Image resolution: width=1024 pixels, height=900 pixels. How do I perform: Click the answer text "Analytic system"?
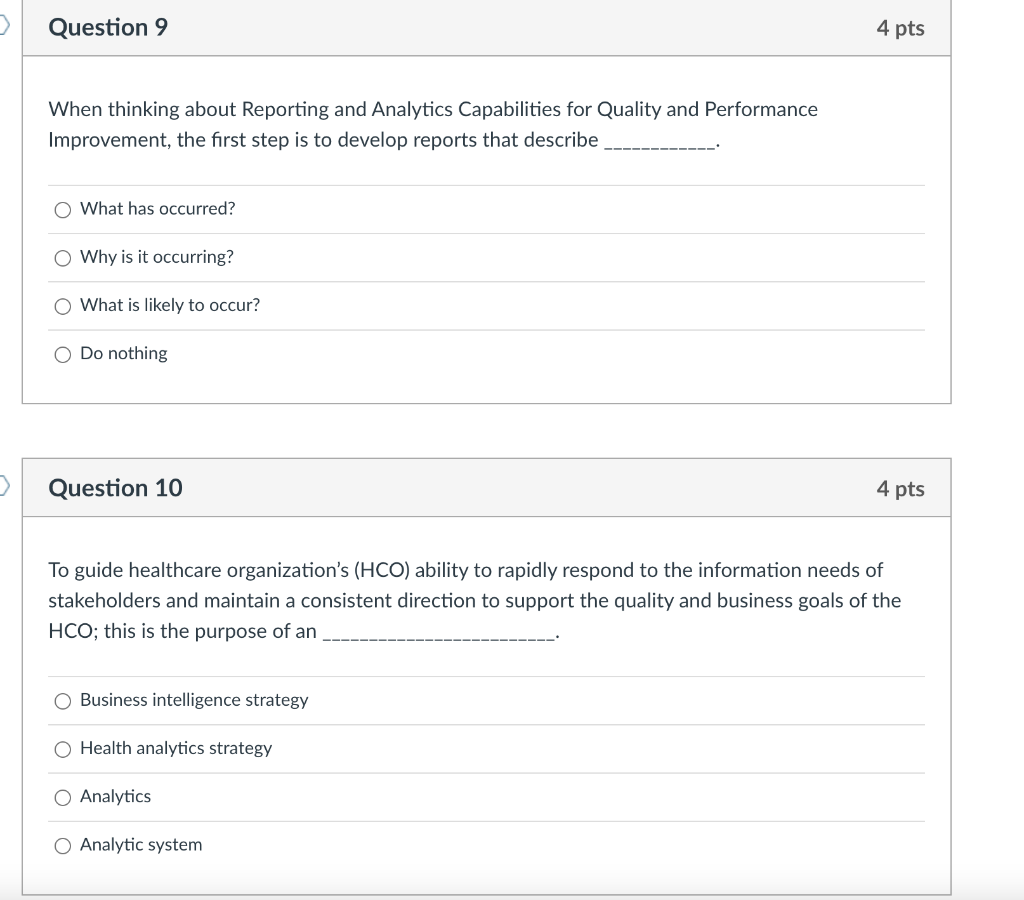(140, 844)
